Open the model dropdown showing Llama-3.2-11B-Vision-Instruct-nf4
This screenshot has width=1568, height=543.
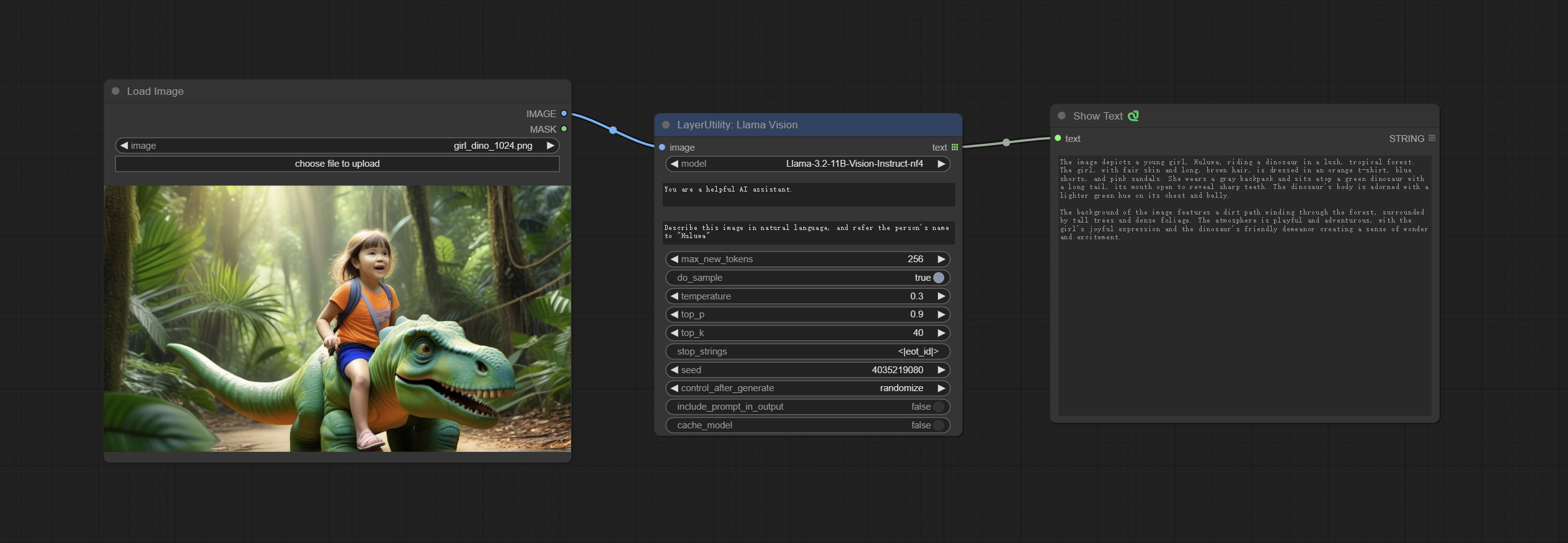[x=807, y=164]
